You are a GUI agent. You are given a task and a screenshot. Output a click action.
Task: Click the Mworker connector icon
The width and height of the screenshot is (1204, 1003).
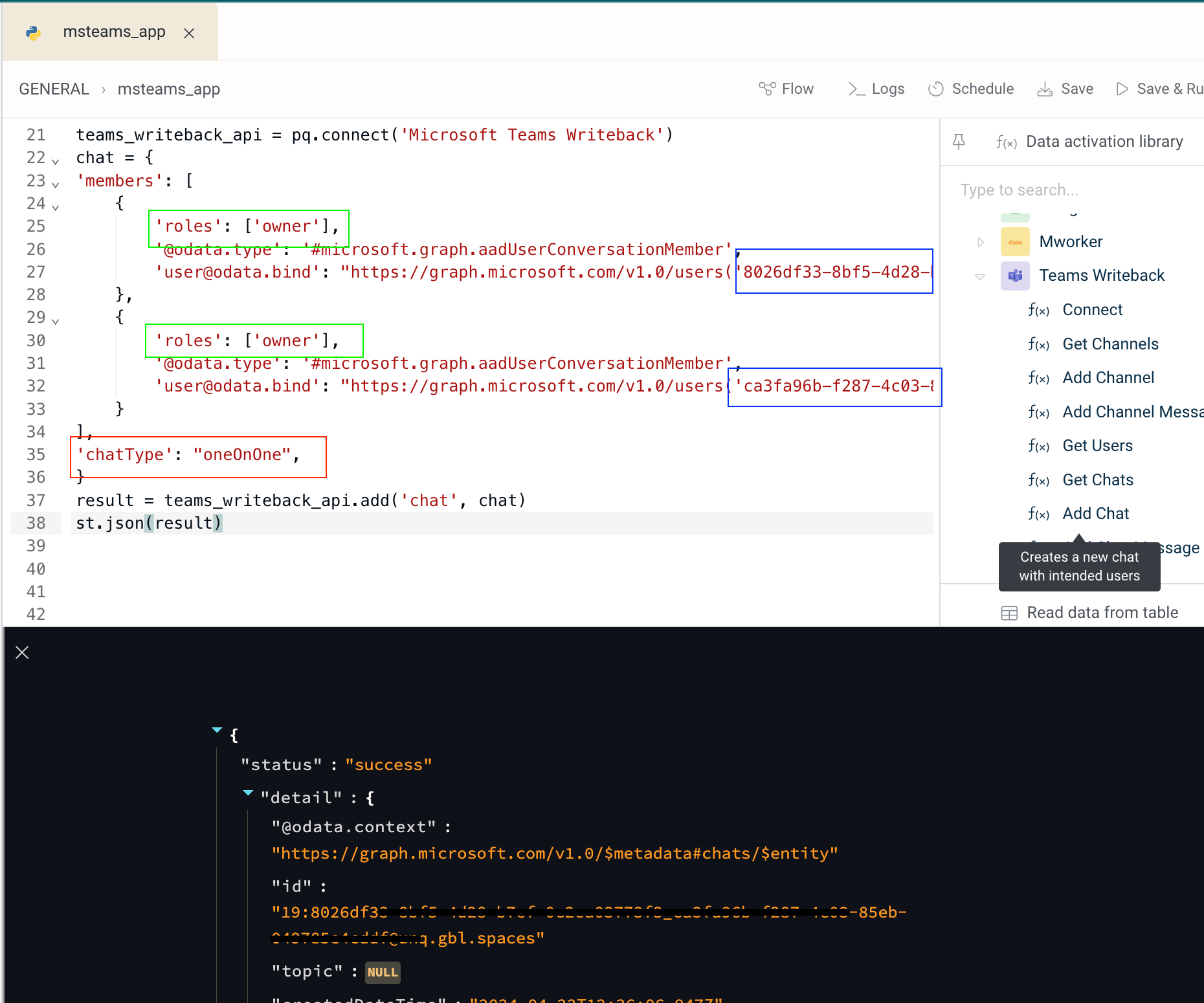[x=1015, y=242]
